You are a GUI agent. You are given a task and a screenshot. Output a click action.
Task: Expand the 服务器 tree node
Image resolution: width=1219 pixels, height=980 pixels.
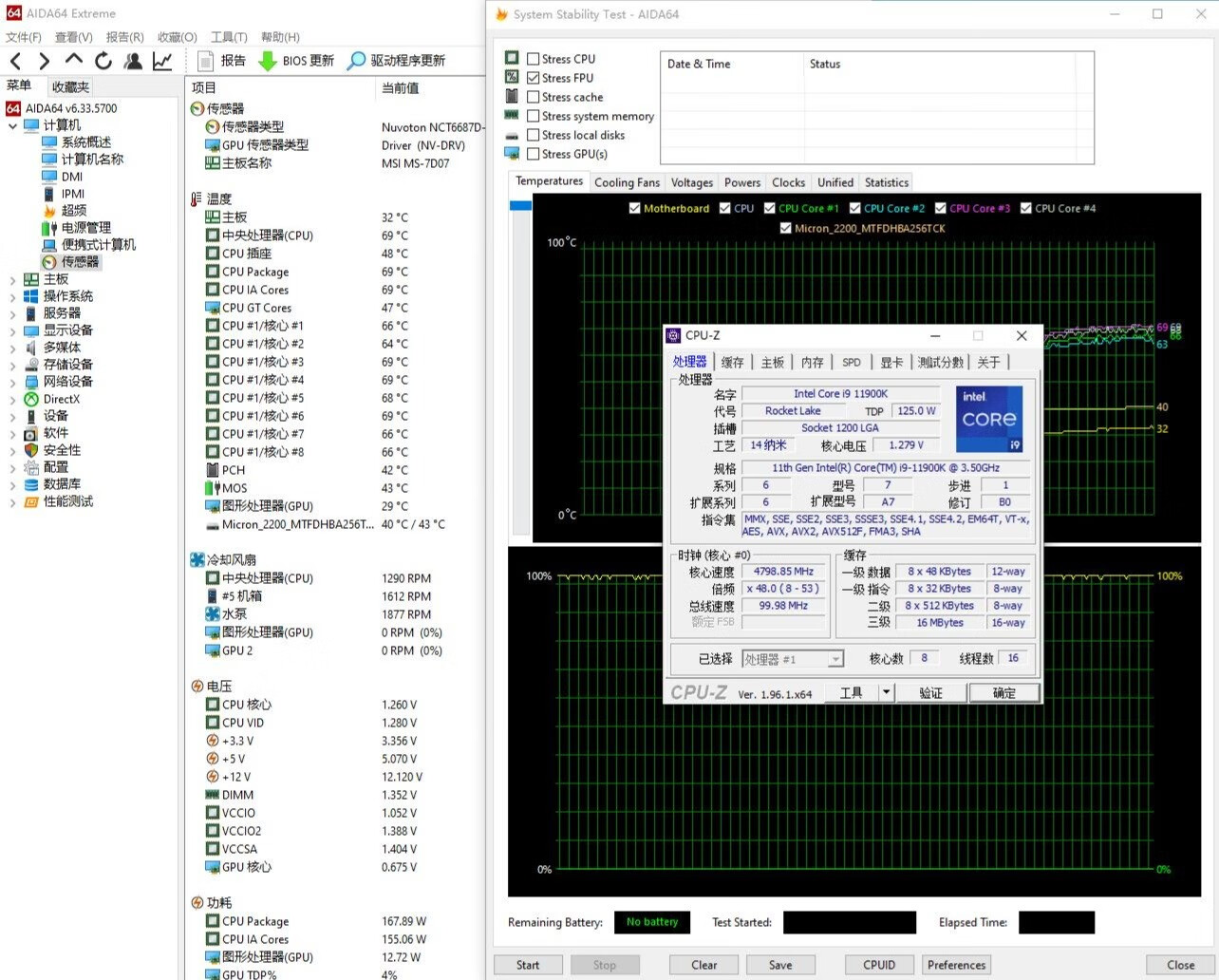click(12, 313)
